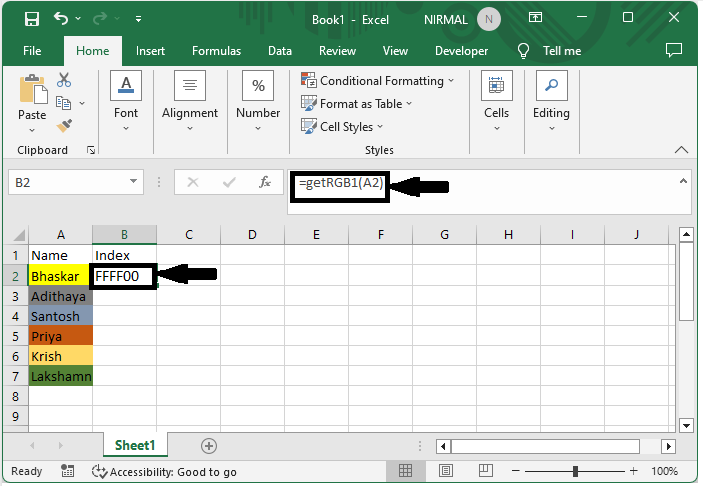Open the File tab

coord(32,51)
